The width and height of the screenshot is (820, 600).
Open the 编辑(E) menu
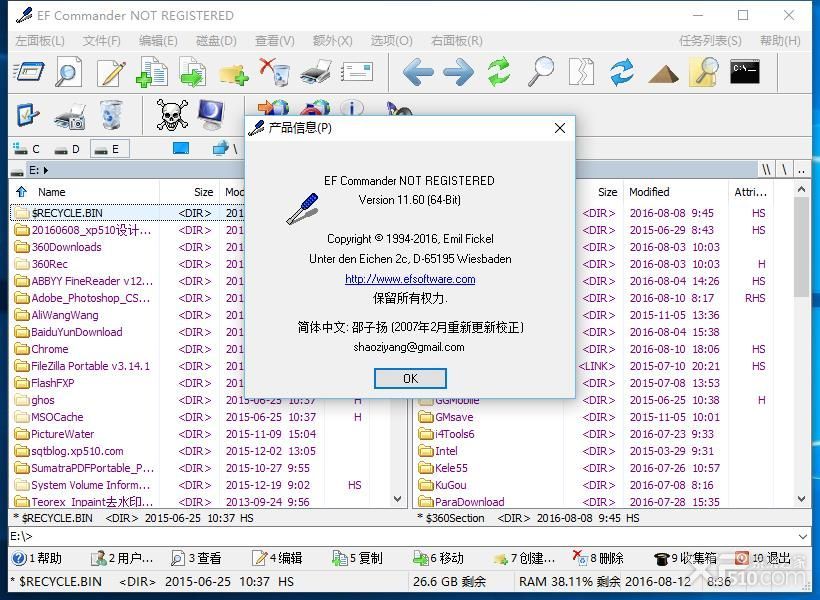(x=158, y=41)
